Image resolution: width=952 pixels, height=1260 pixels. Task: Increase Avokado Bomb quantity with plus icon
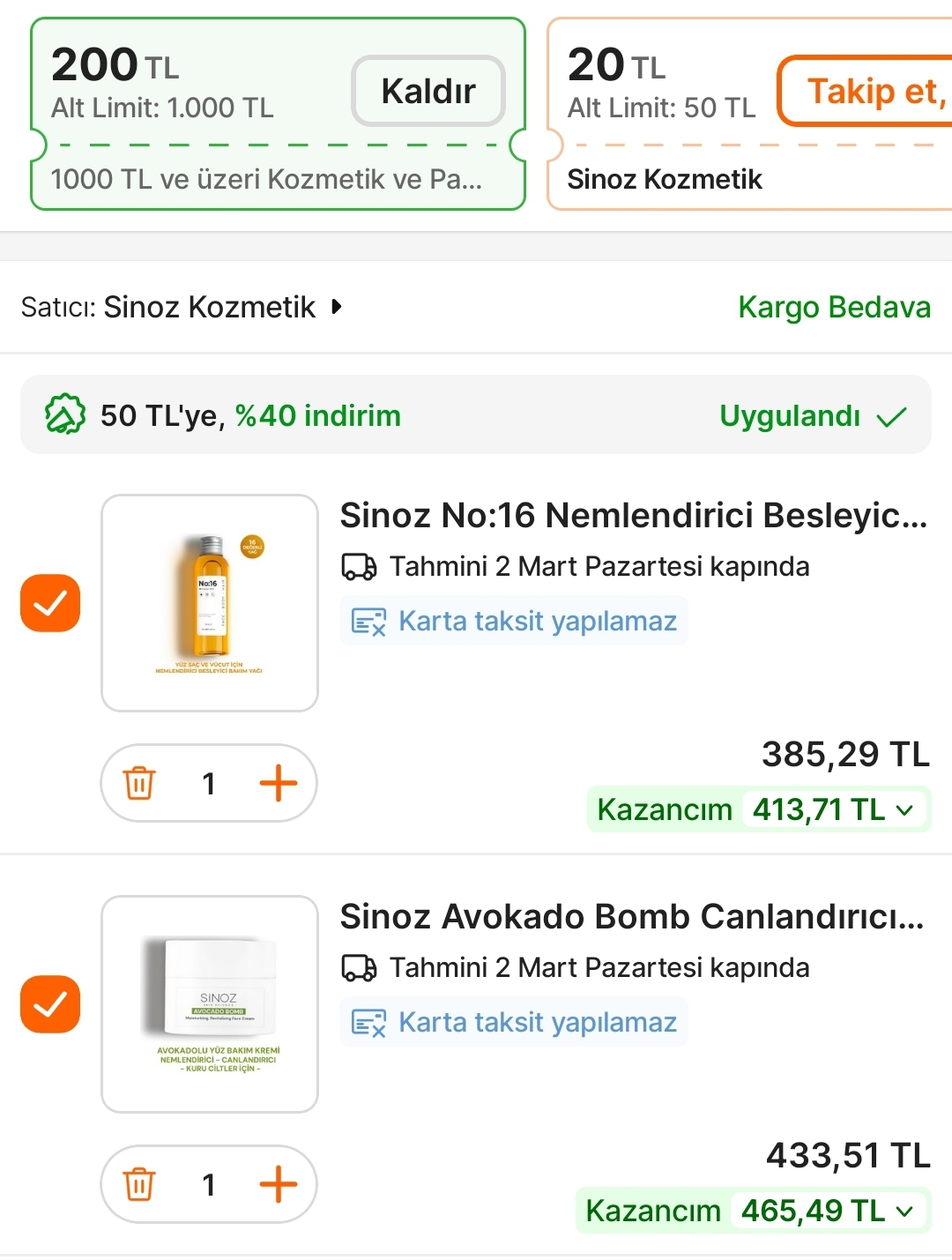(278, 1184)
